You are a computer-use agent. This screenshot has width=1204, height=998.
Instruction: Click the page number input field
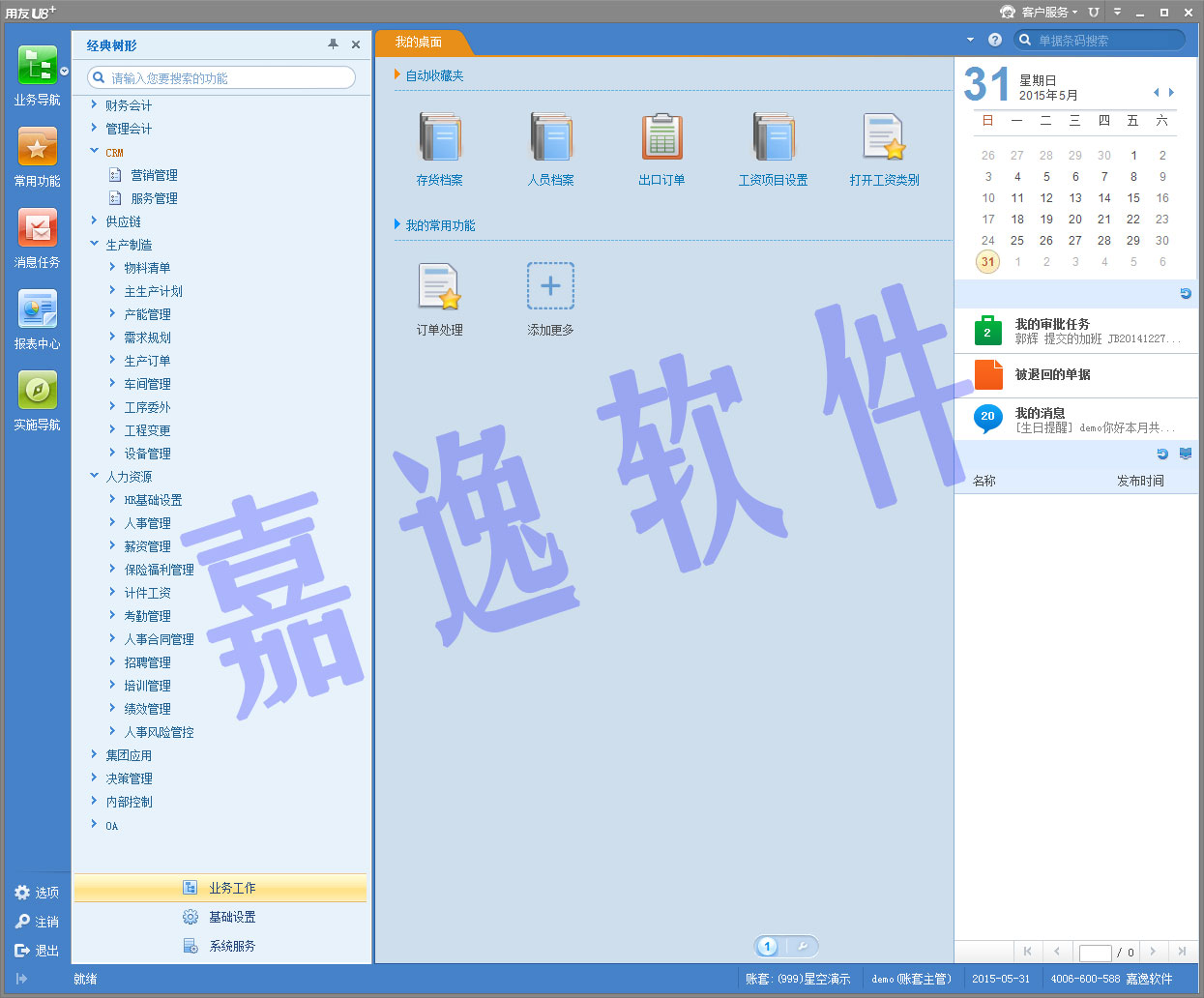[x=1095, y=953]
